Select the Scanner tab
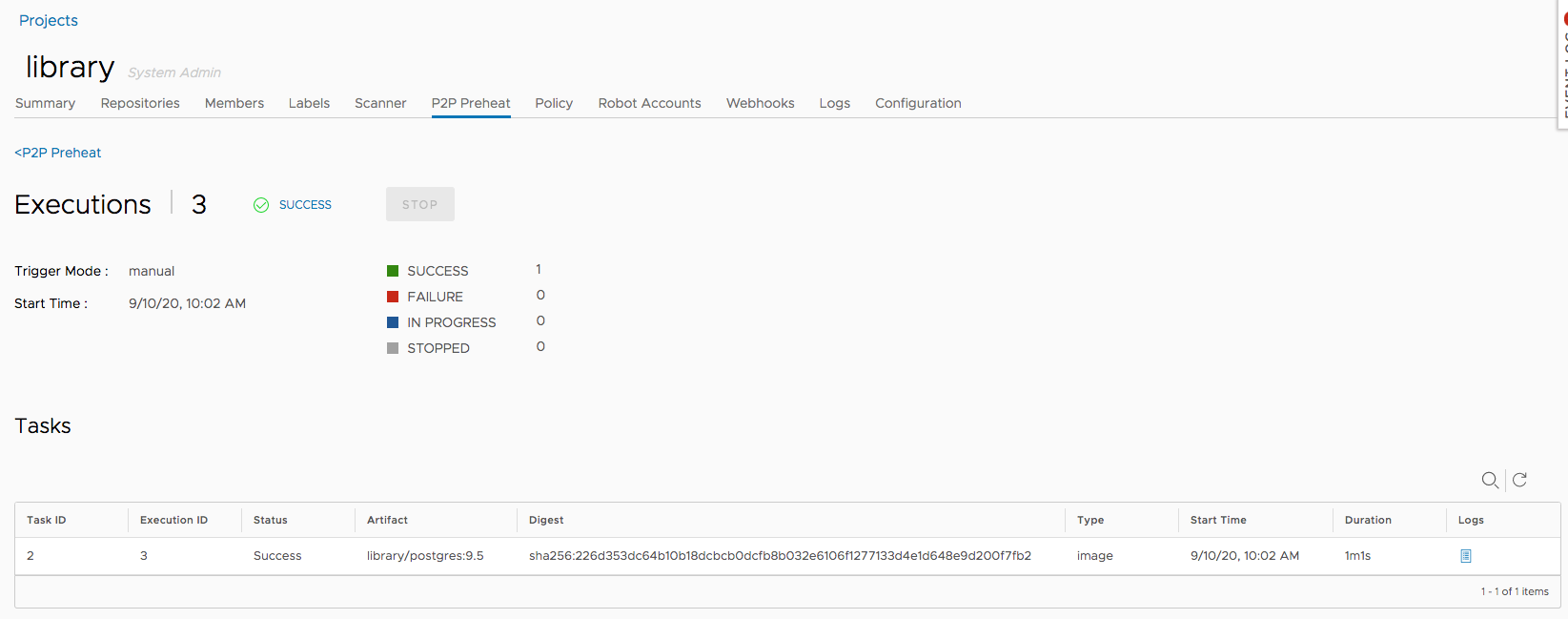This screenshot has height=619, width=1568. [x=380, y=103]
